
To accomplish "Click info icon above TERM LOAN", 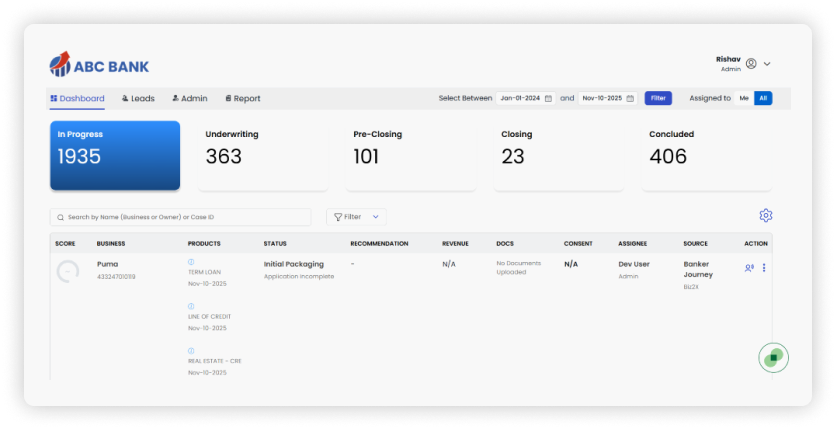I will pos(191,262).
